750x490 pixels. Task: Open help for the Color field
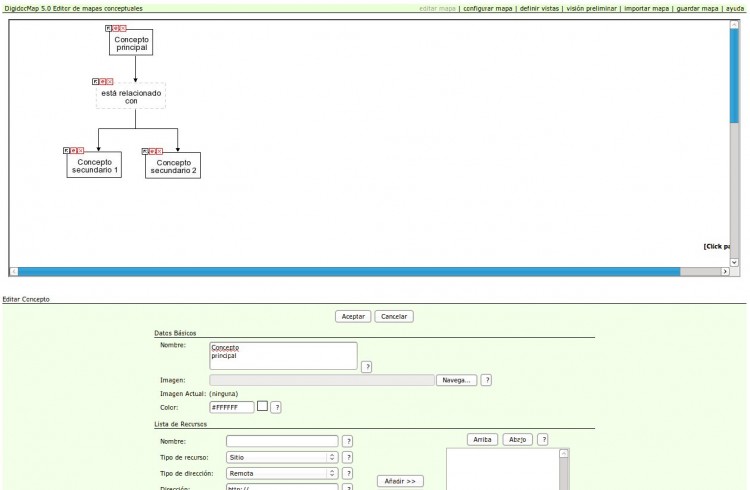(x=276, y=407)
